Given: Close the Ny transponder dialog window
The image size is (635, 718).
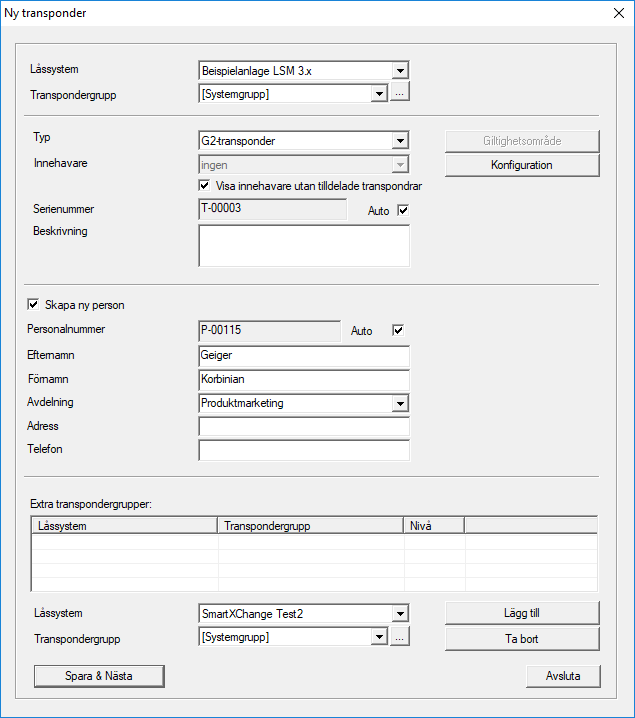Looking at the screenshot, I should 617,13.
